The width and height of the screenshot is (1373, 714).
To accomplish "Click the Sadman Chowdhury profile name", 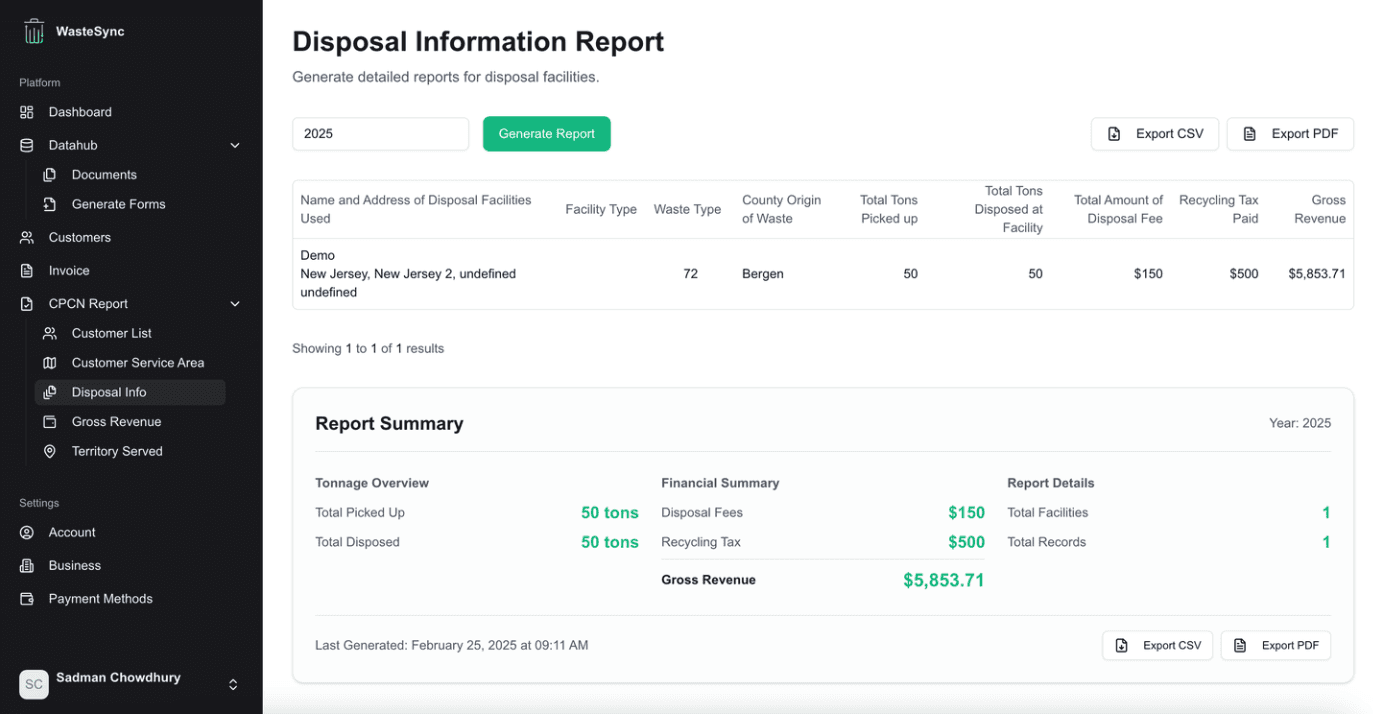I will click(118, 677).
